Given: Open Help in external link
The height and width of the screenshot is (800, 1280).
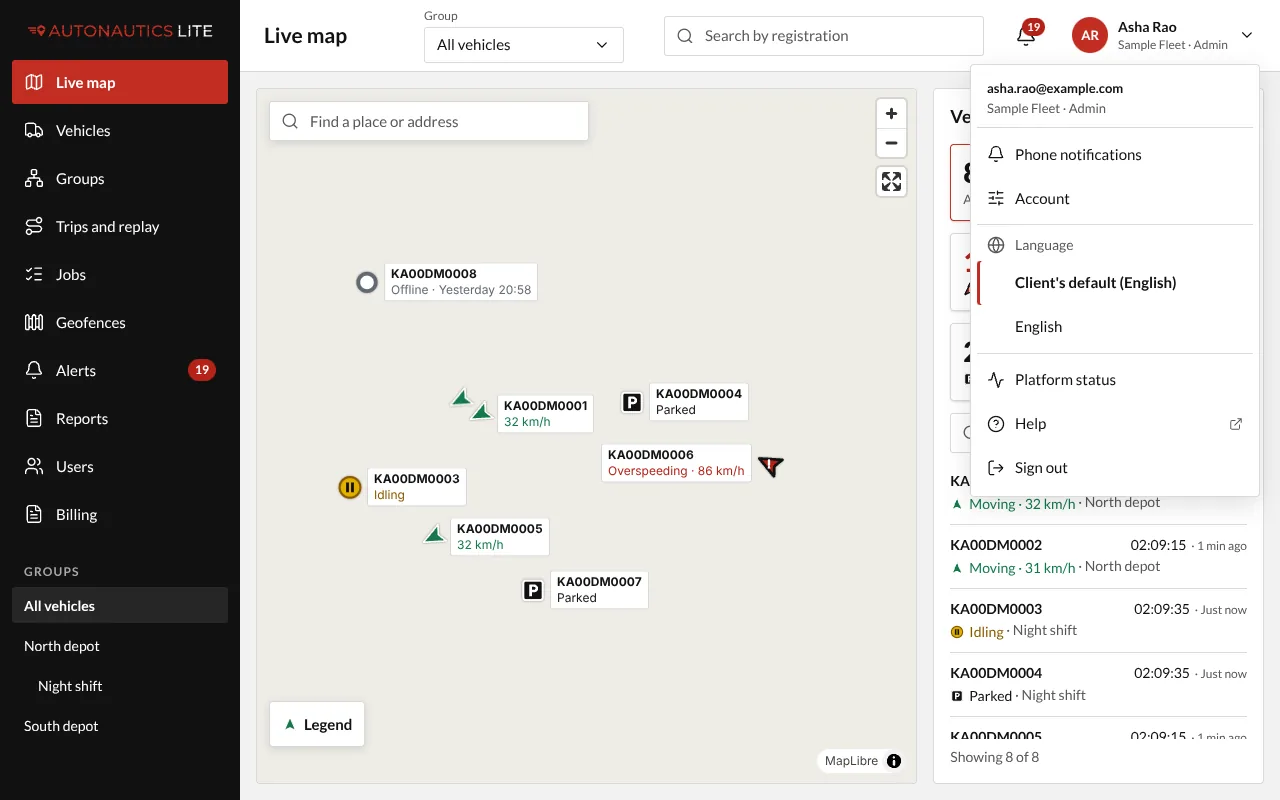Looking at the screenshot, I should pyautogui.click(x=1115, y=424).
